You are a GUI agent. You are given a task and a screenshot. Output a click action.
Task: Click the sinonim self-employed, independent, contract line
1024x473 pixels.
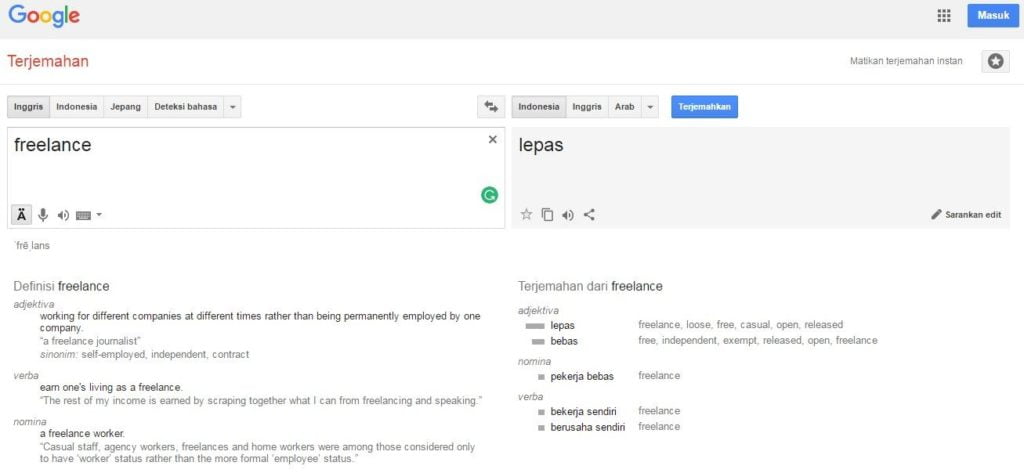(144, 354)
